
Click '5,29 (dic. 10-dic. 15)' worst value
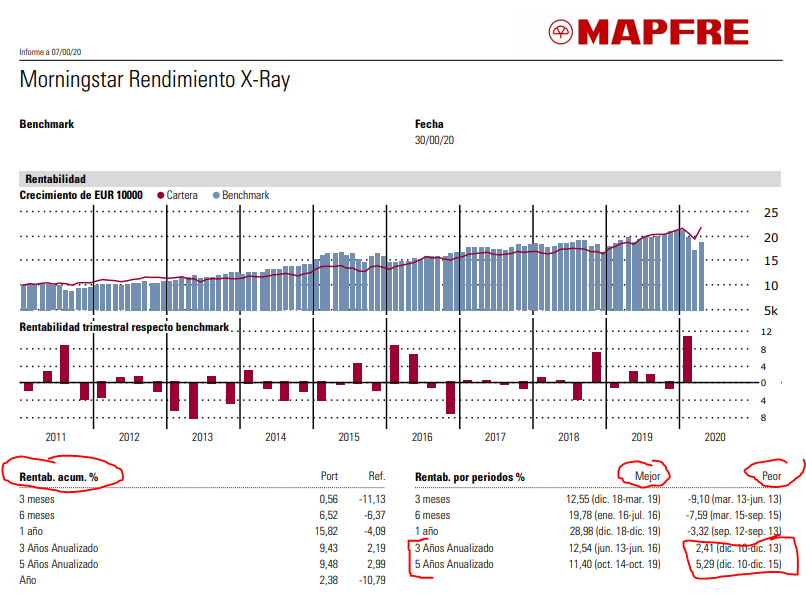coord(739,564)
